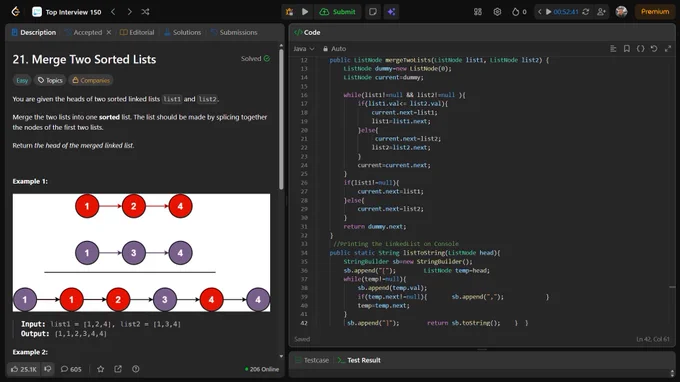
Task: Click the format code icon
Action: (613, 49)
